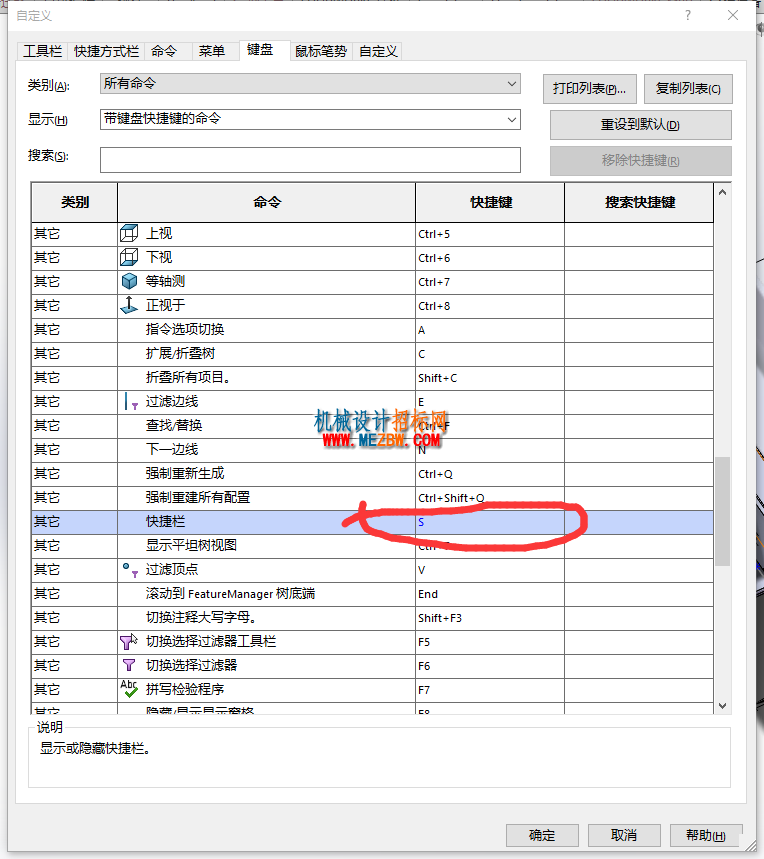This screenshot has width=764, height=859.
Task: Click the 切换选择过滤器 funnel icon
Action: (129, 665)
